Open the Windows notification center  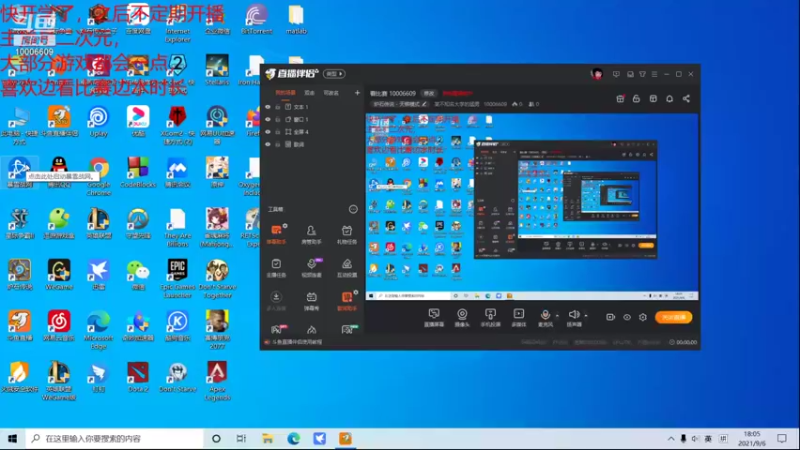(x=782, y=439)
